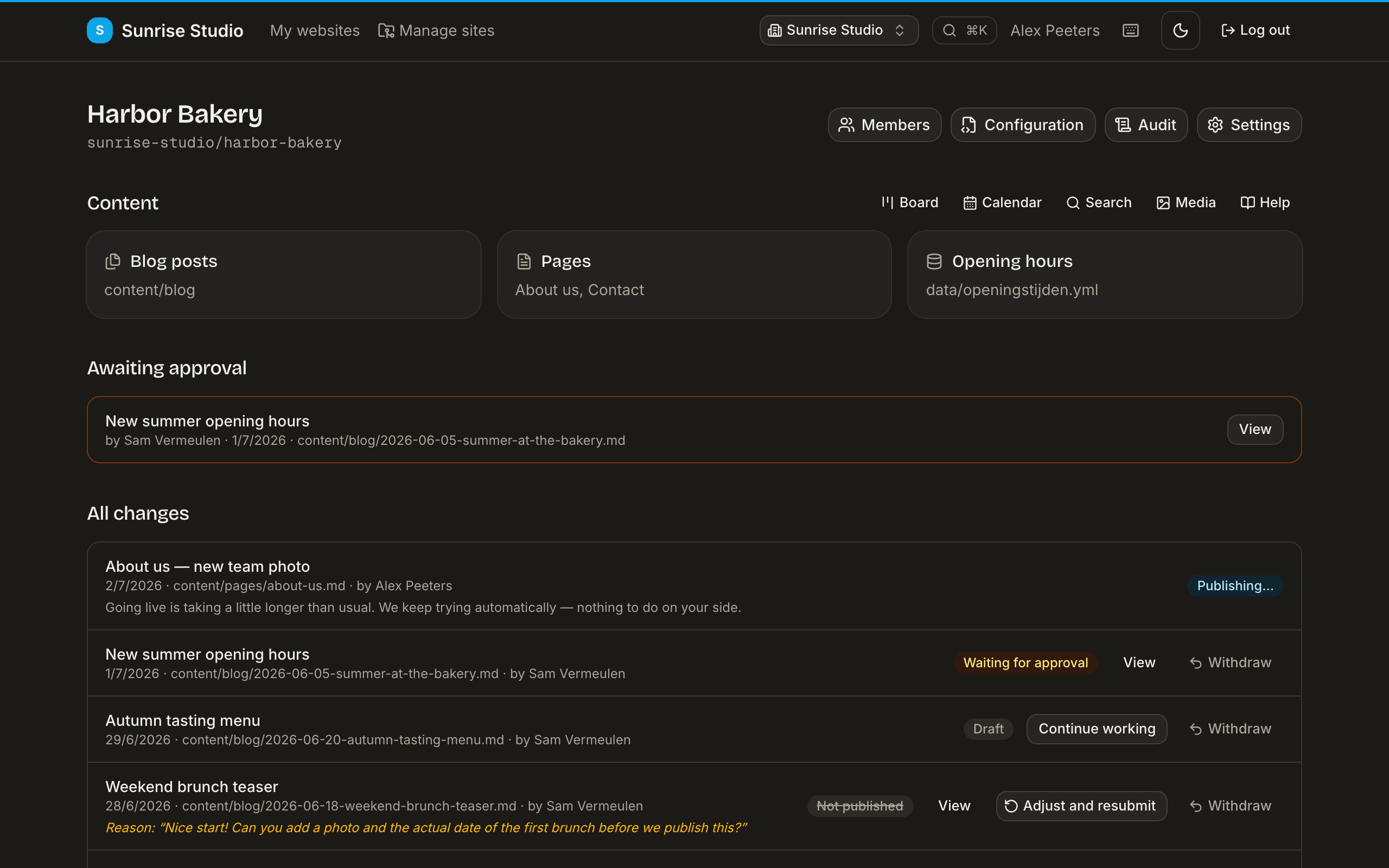The image size is (1389, 868).
Task: Open the Audit log
Action: point(1145,125)
